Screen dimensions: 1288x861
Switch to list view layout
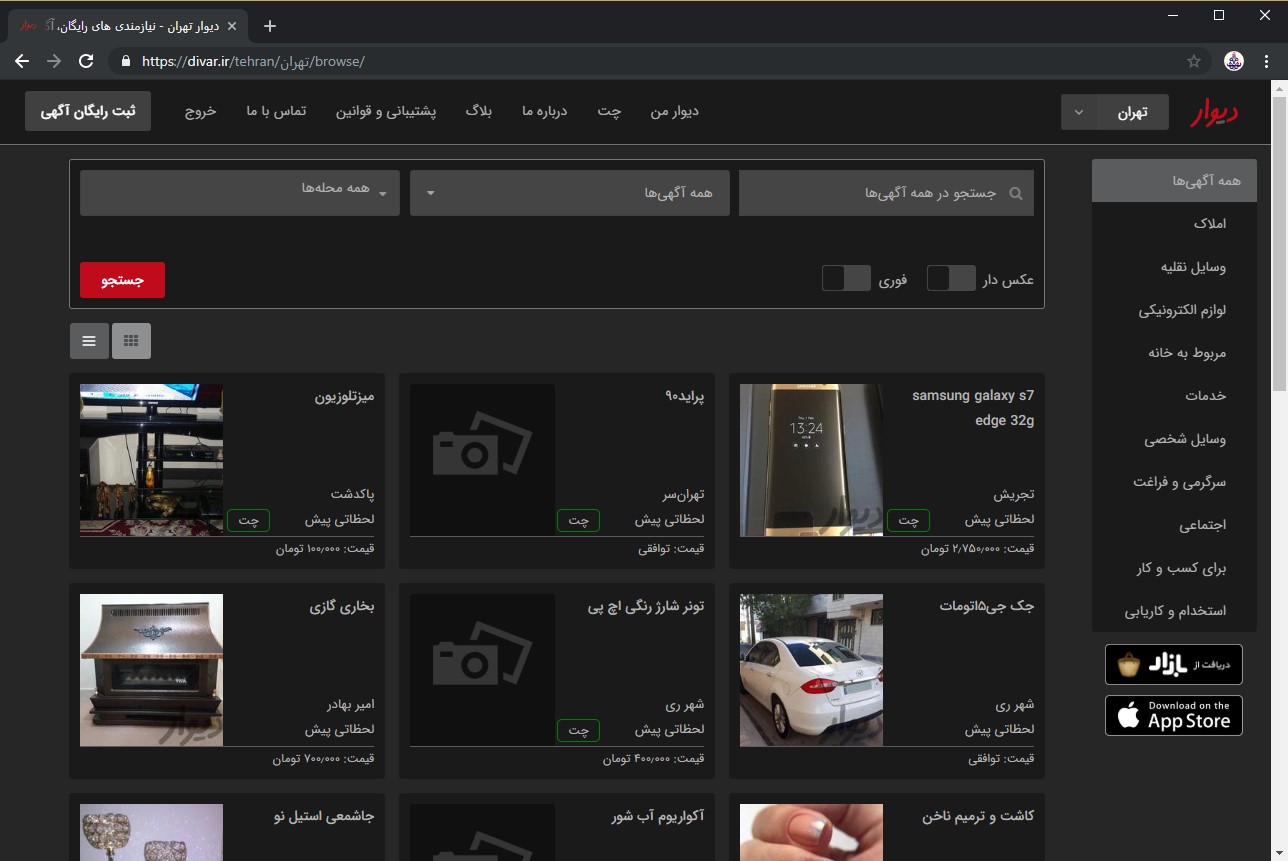pyautogui.click(x=89, y=341)
